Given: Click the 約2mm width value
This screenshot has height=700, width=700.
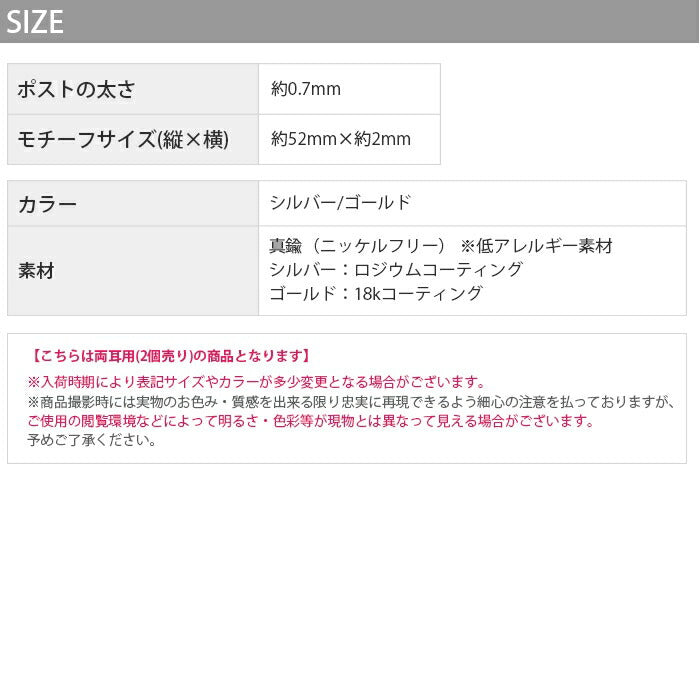Looking at the screenshot, I should click(384, 139).
